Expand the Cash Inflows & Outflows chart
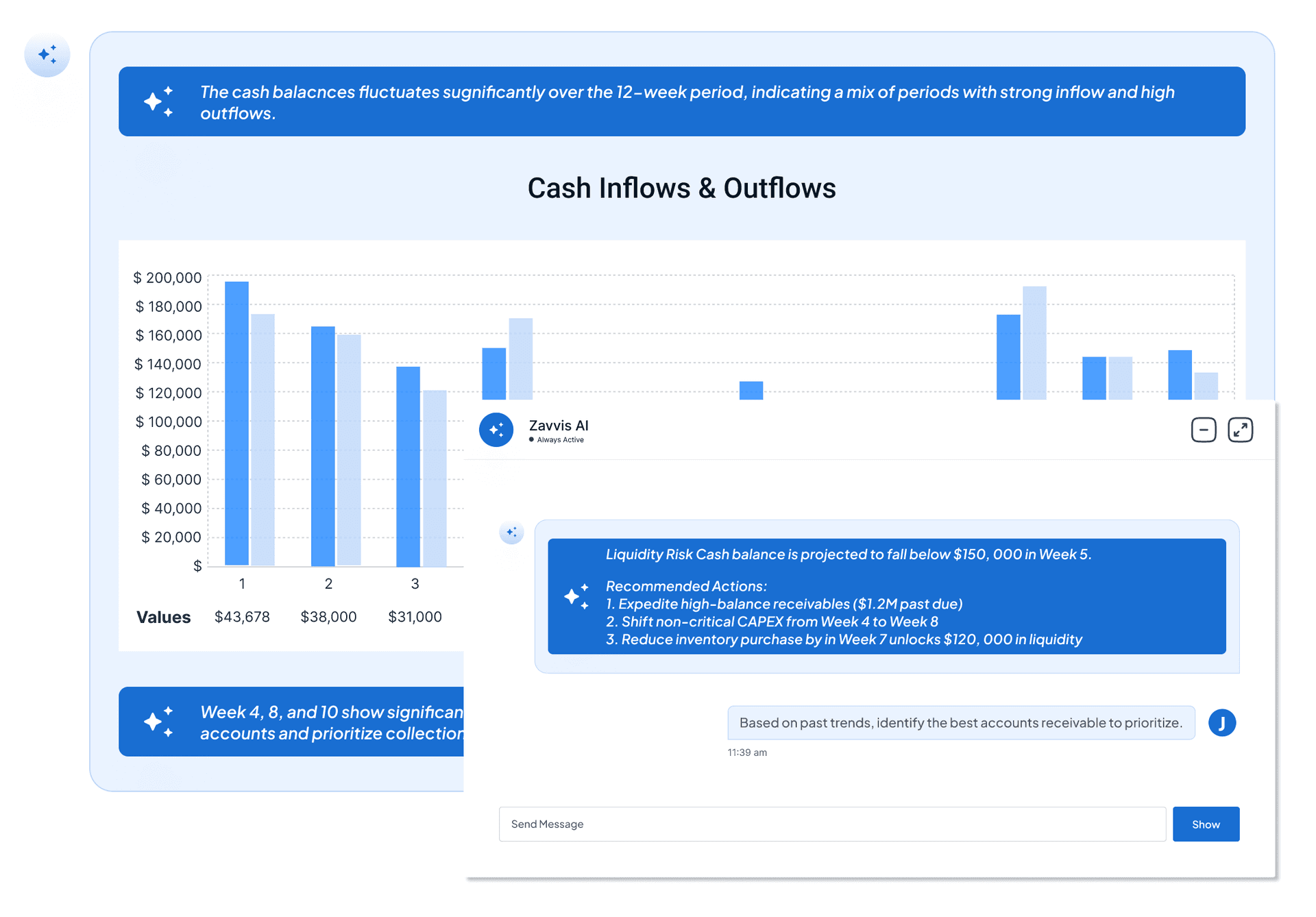1316x917 pixels. click(x=682, y=188)
